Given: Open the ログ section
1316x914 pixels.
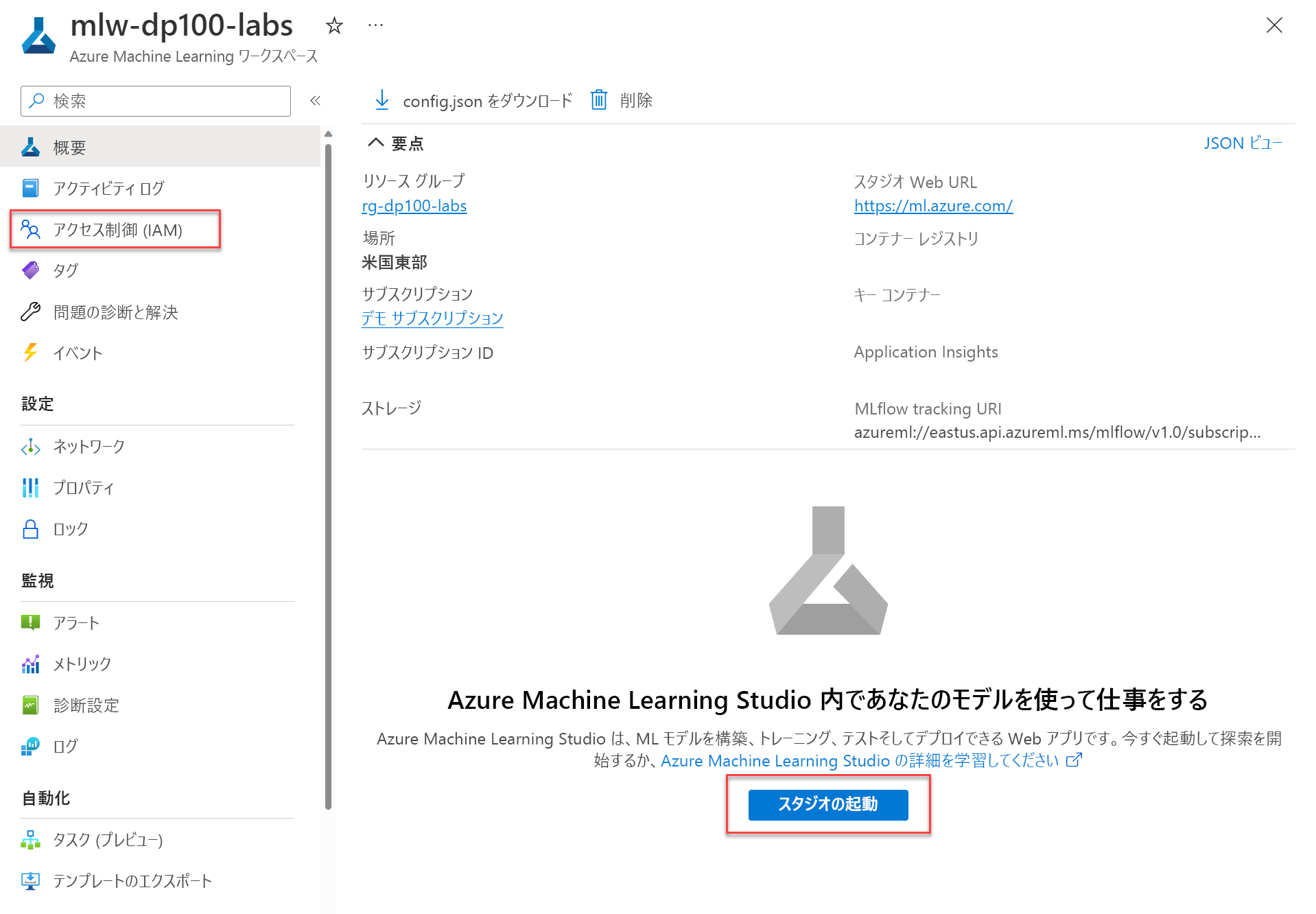Looking at the screenshot, I should (65, 747).
